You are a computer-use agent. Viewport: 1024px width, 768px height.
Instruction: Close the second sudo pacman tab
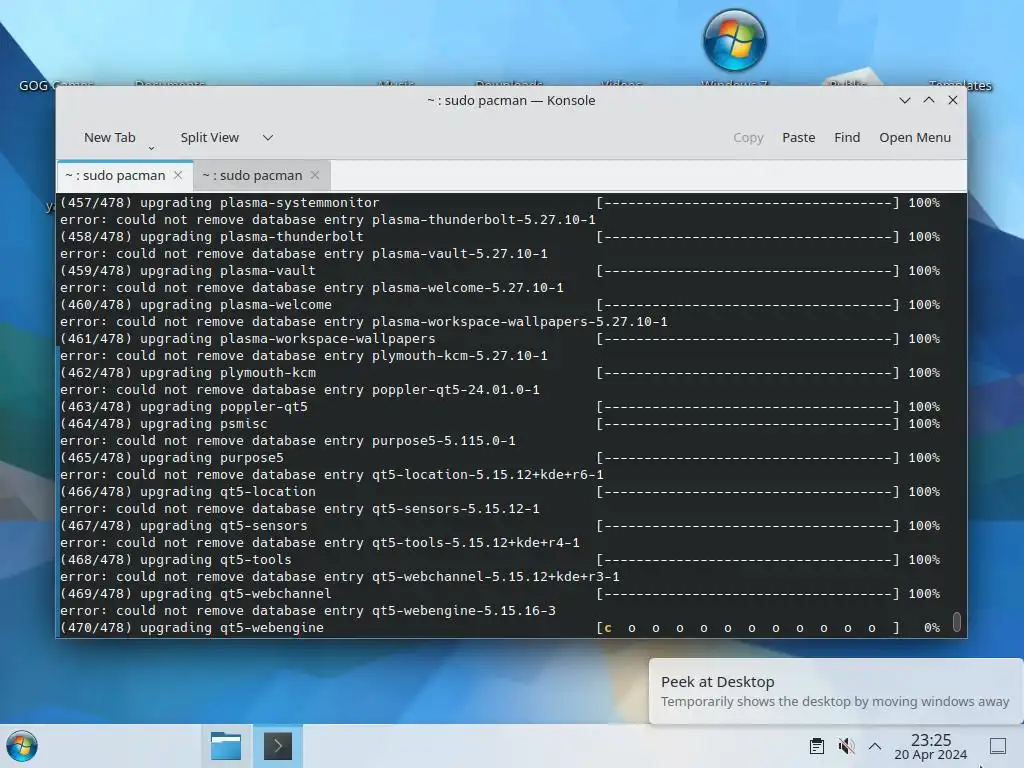click(315, 175)
